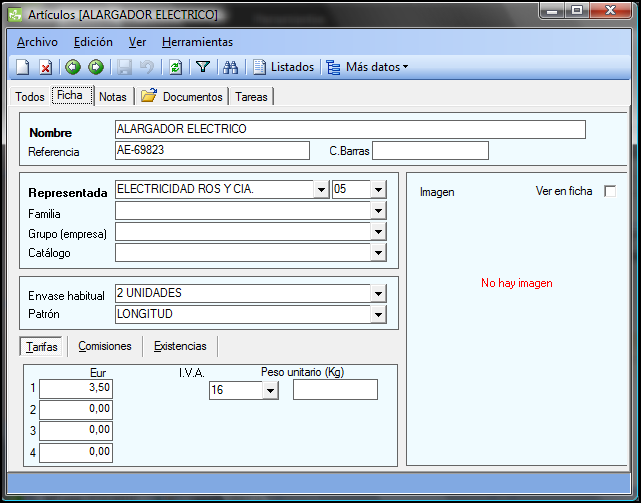Go to previous record green arrow
Screen dimensions: 641x503
pos(73,67)
